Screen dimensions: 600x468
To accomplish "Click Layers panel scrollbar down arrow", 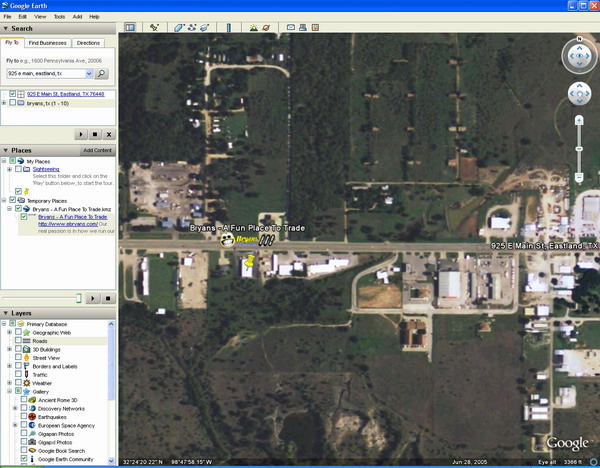I will click(111, 461).
